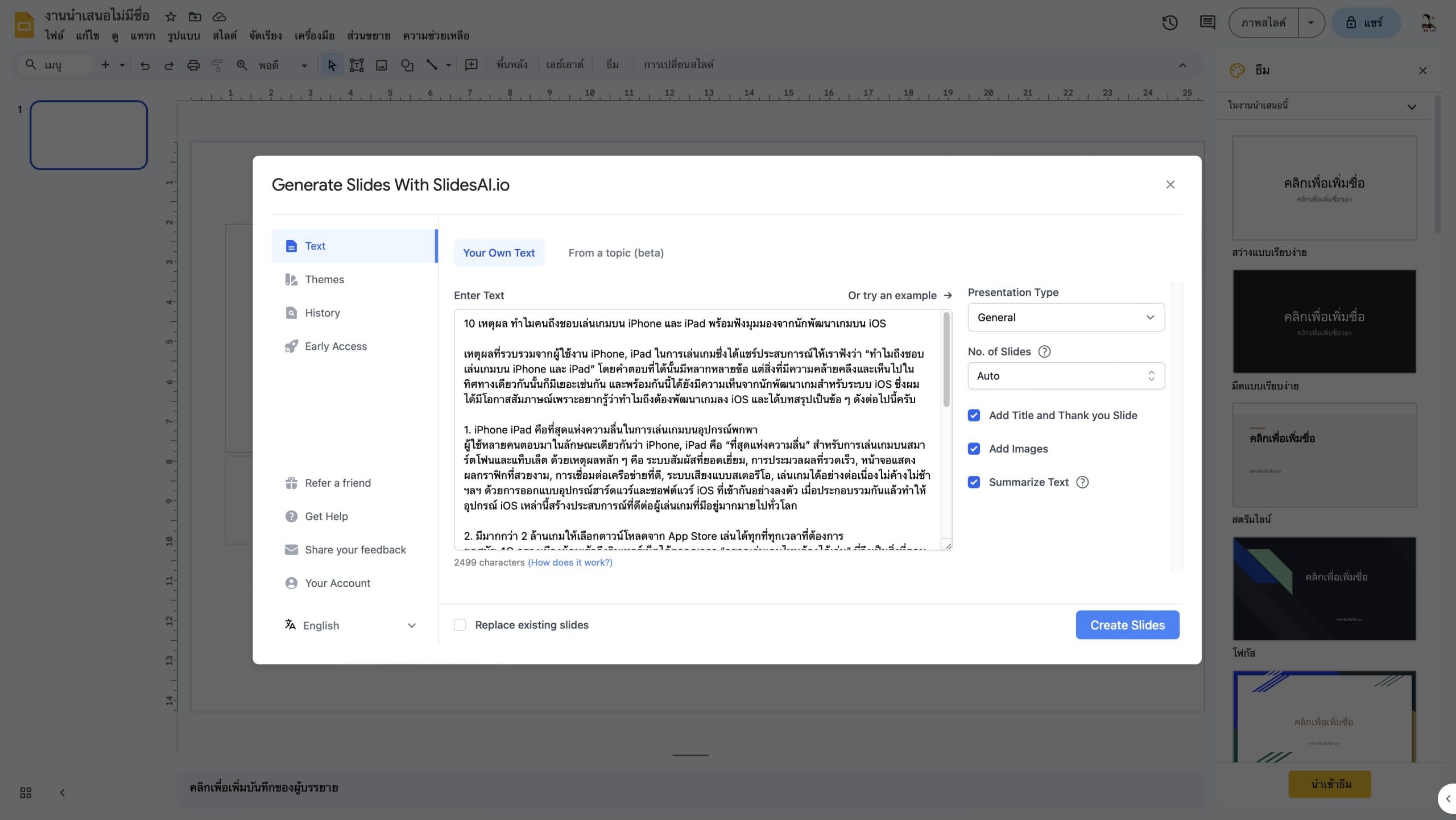Open the แทรก menu

coord(143,35)
